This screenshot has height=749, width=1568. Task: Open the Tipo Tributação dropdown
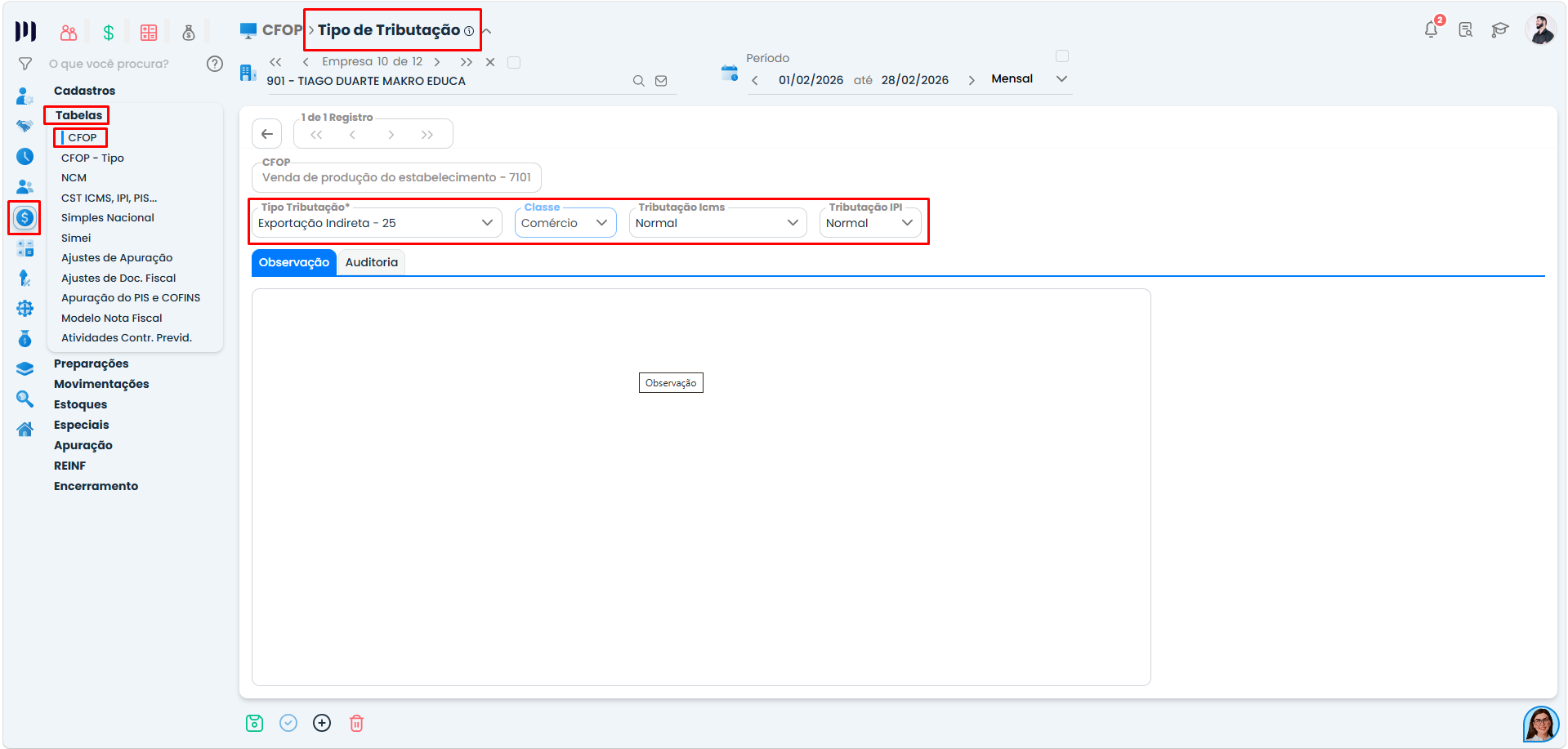tap(377, 223)
